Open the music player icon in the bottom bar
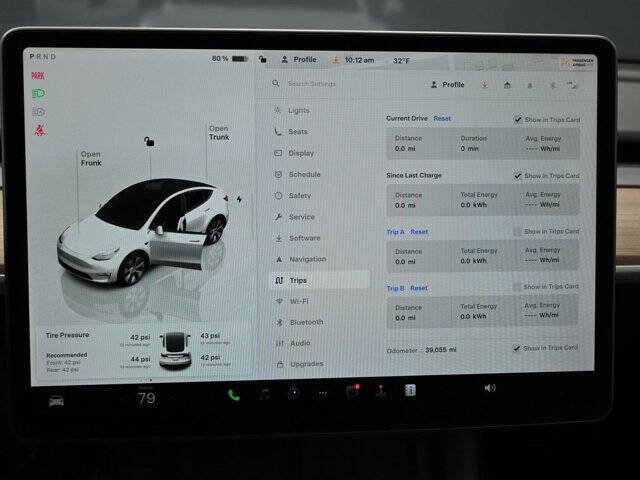The width and height of the screenshot is (640, 480). (x=264, y=394)
